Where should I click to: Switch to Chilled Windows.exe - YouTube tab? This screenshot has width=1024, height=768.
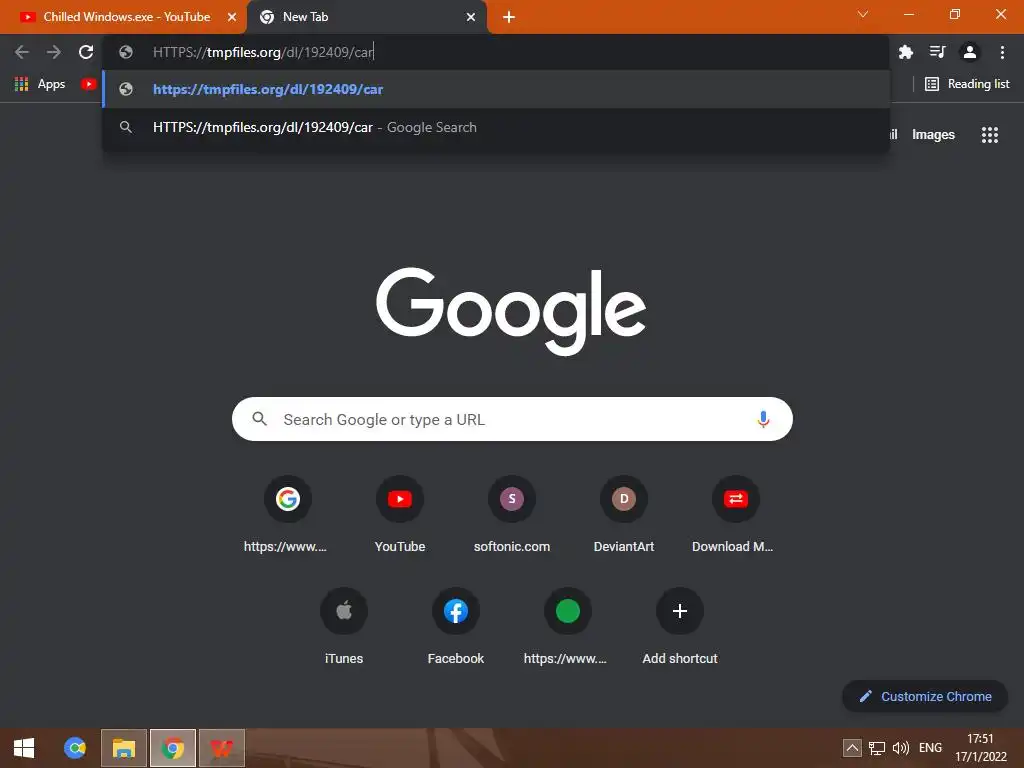pos(123,17)
